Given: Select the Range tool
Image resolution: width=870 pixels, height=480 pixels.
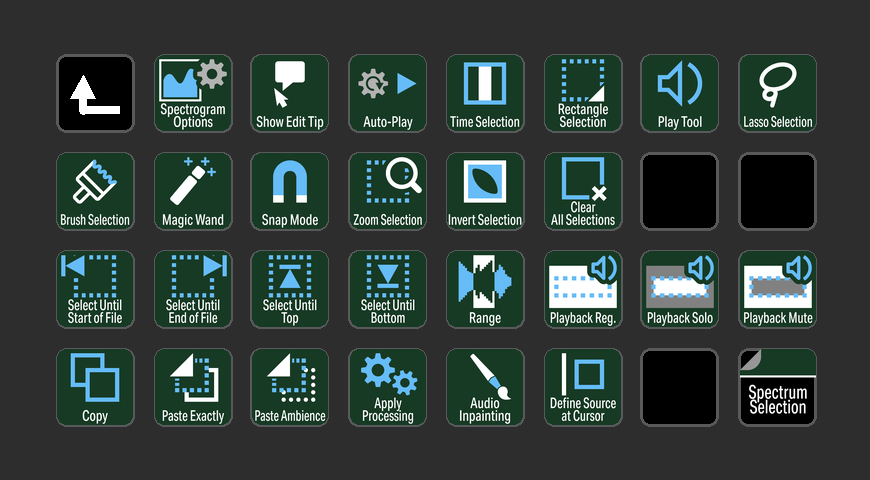Looking at the screenshot, I should point(485,289).
